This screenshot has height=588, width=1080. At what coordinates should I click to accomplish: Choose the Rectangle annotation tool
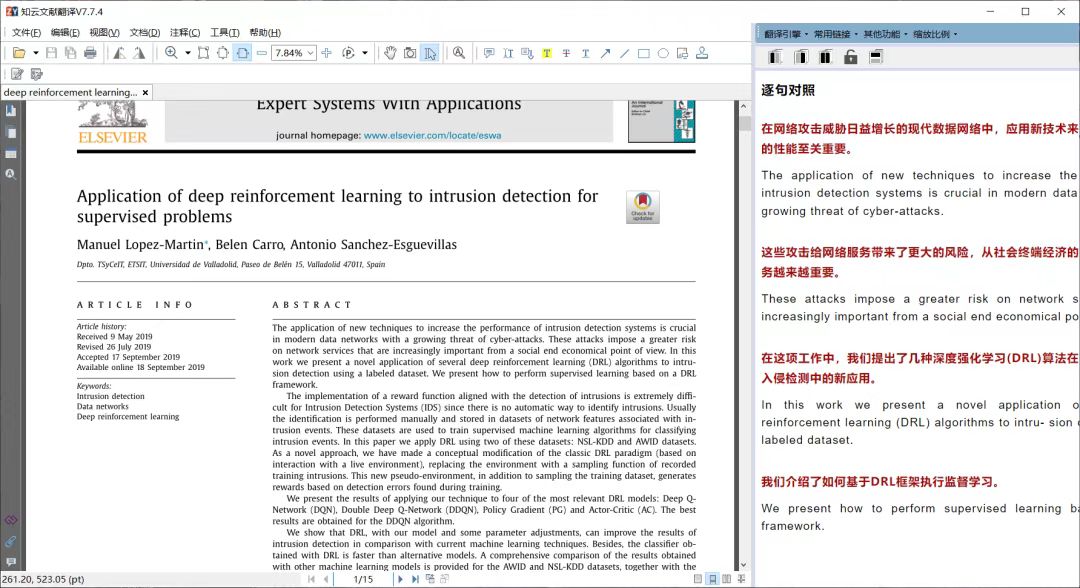tap(643, 53)
